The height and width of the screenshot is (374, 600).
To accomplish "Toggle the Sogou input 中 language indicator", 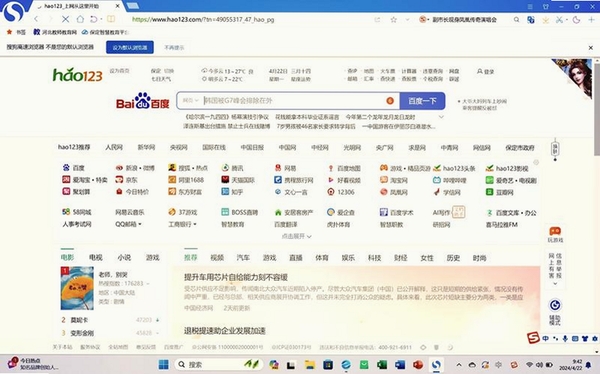I will [x=546, y=338].
